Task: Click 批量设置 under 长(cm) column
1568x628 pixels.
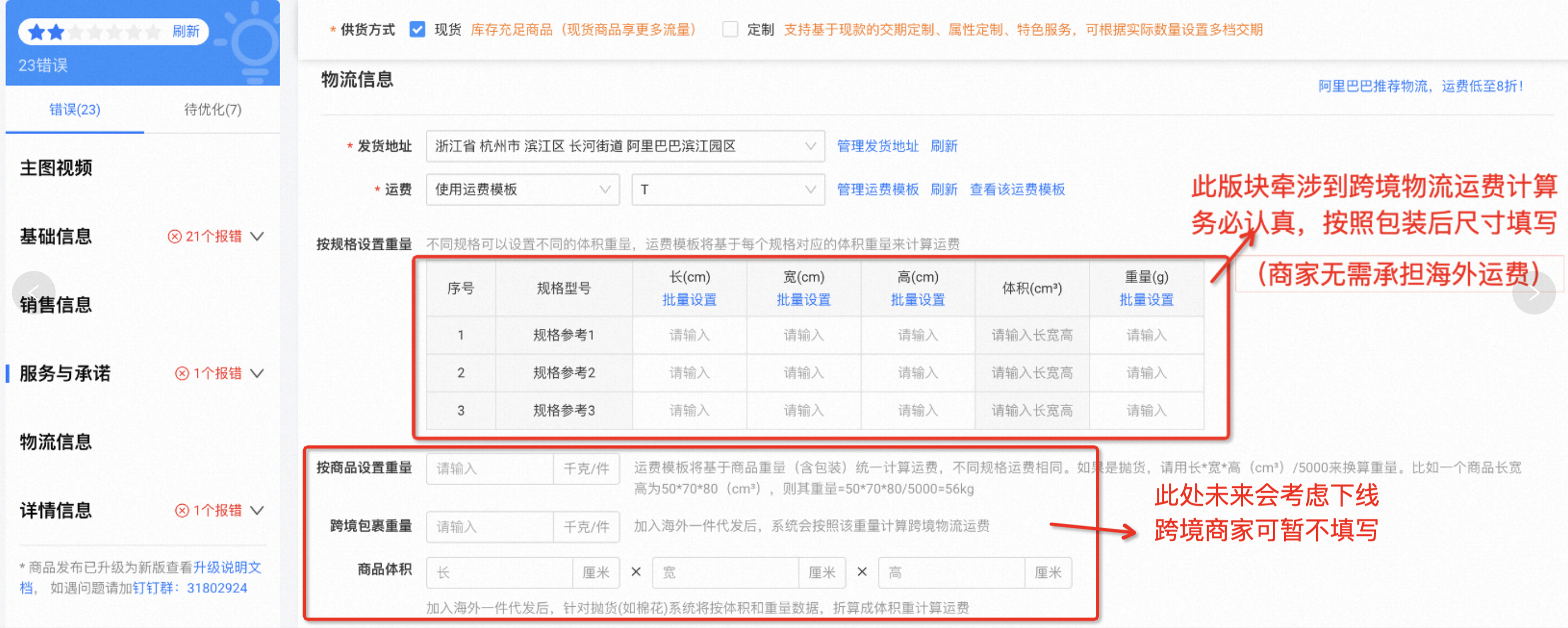Action: pyautogui.click(x=689, y=300)
